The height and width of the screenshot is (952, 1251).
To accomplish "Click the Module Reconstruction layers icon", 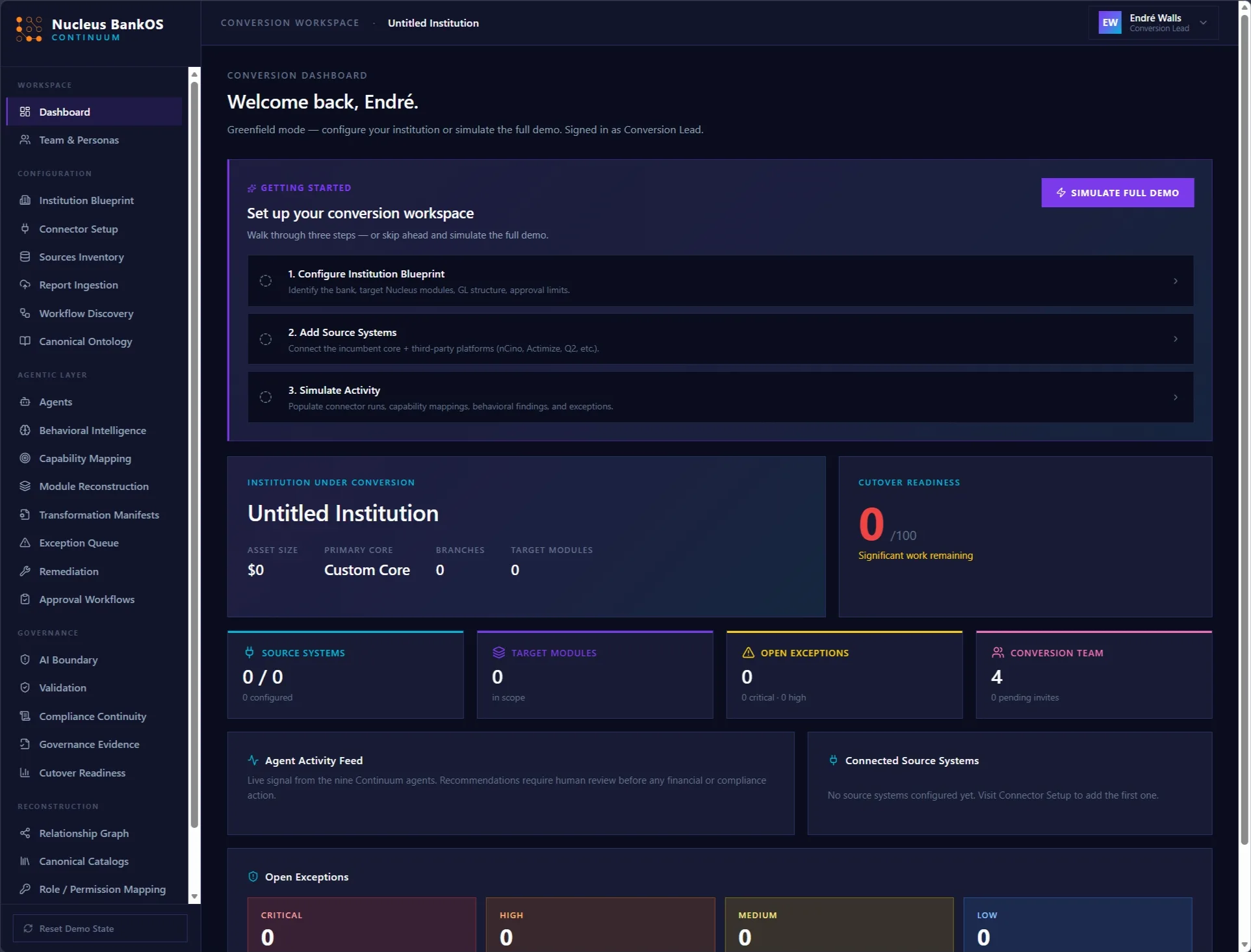I will pyautogui.click(x=25, y=486).
